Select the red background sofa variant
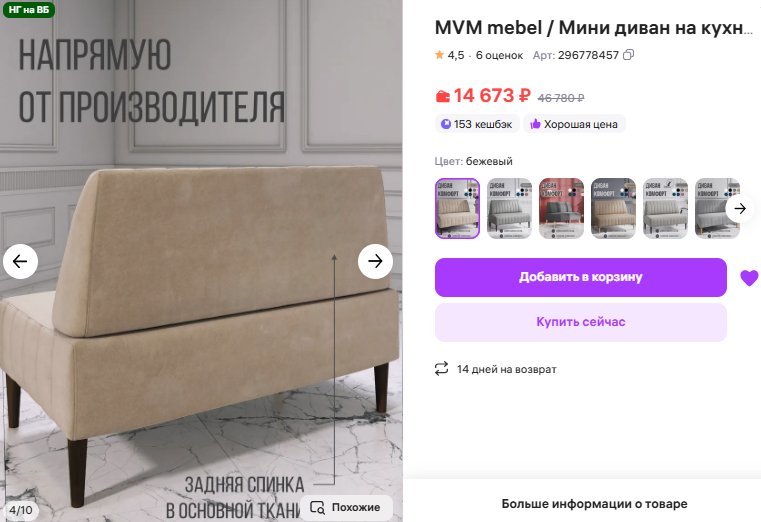 coord(561,208)
